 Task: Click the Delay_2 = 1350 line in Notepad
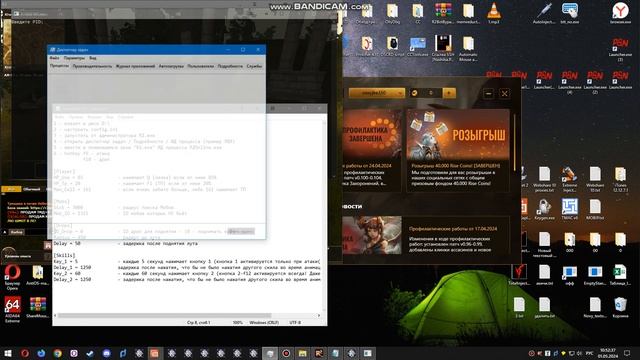click(x=187, y=280)
